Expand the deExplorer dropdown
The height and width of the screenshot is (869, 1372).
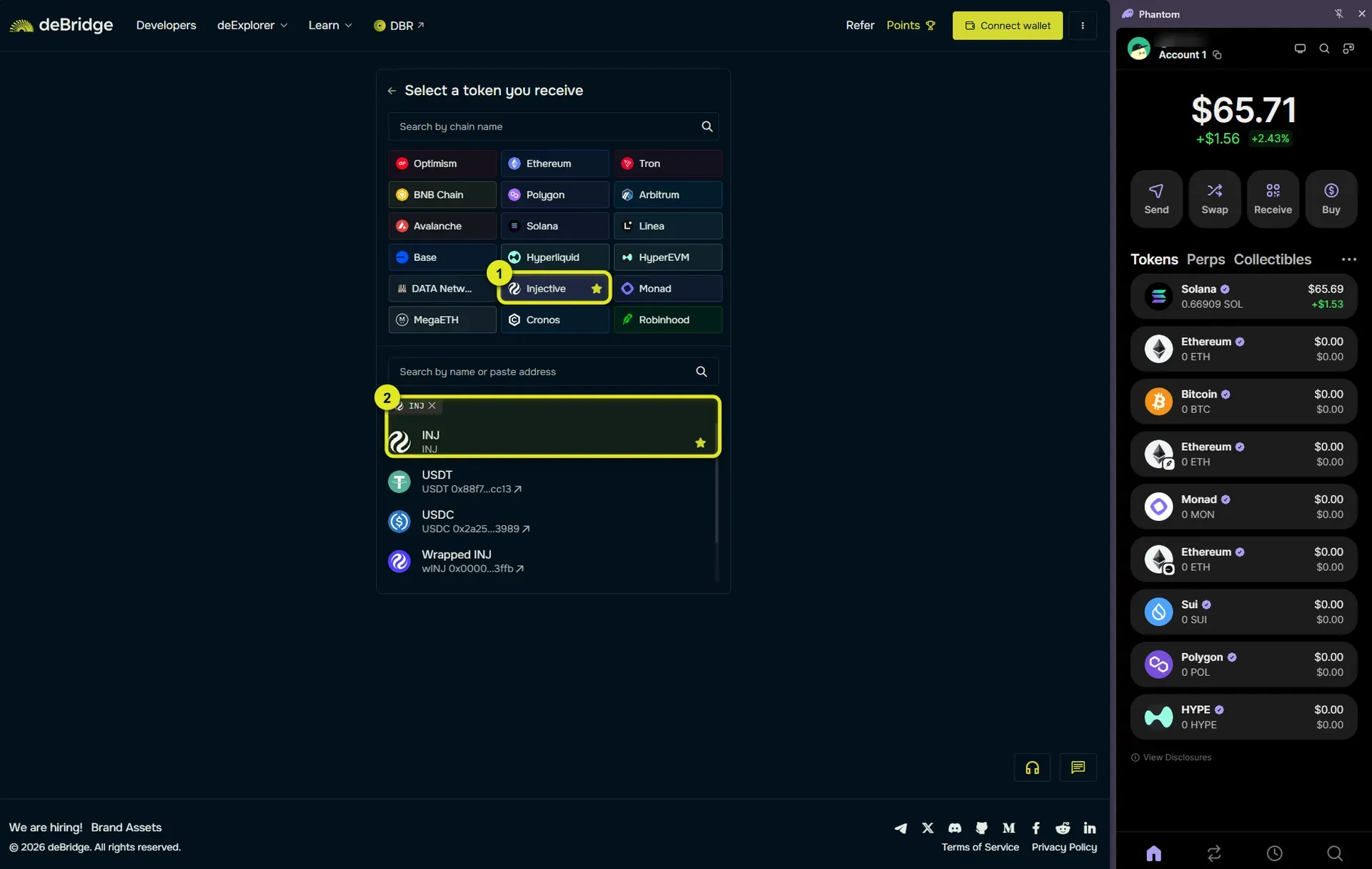point(252,25)
